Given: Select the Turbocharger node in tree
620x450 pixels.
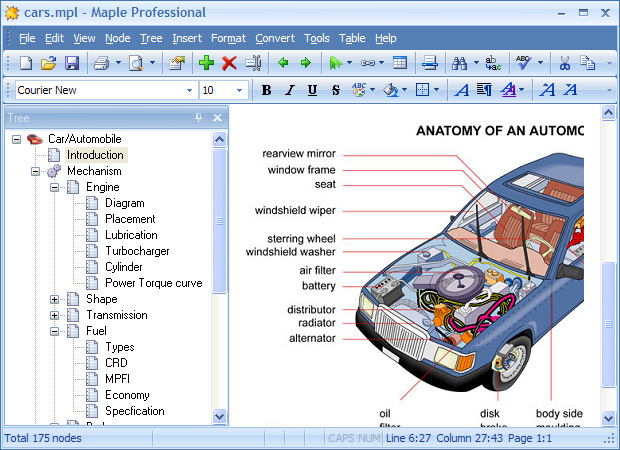Looking at the screenshot, I should tap(137, 251).
